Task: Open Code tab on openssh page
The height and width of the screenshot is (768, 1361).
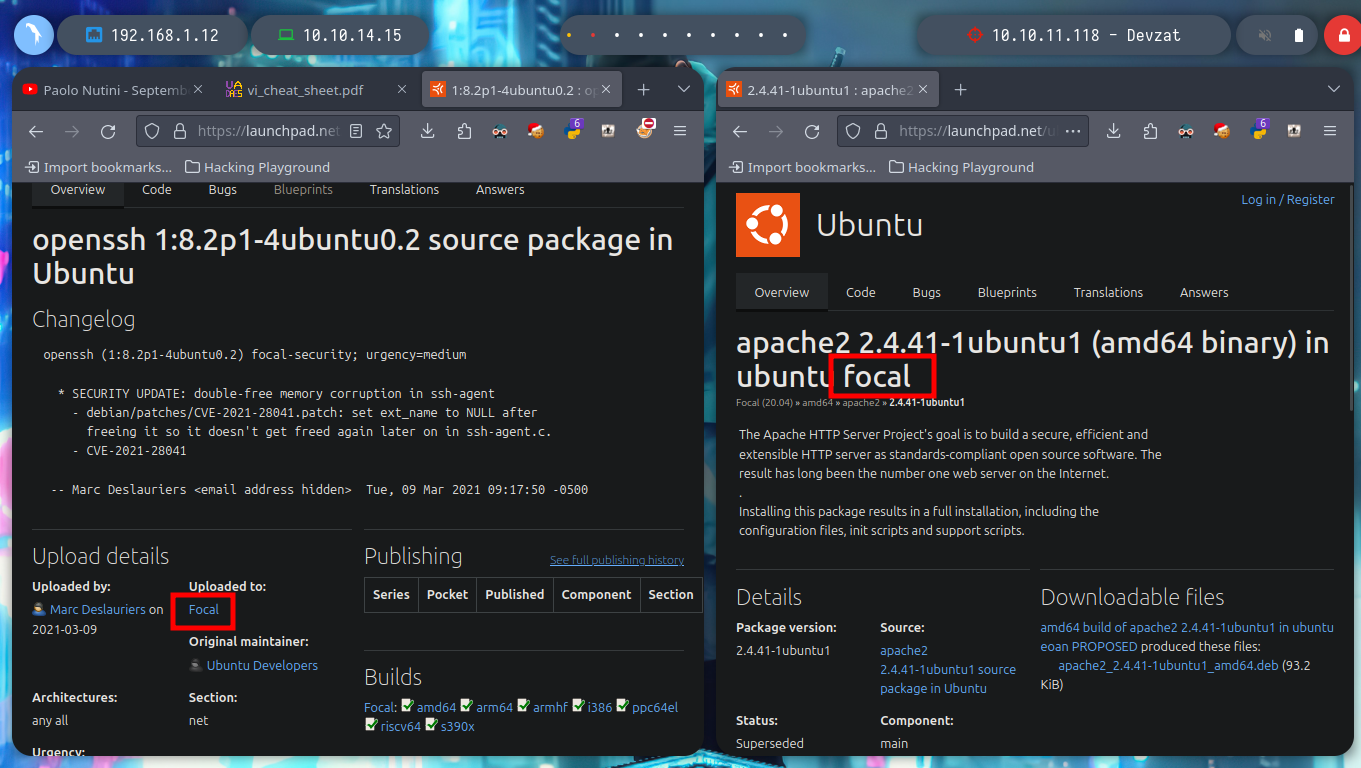Action: click(x=157, y=189)
